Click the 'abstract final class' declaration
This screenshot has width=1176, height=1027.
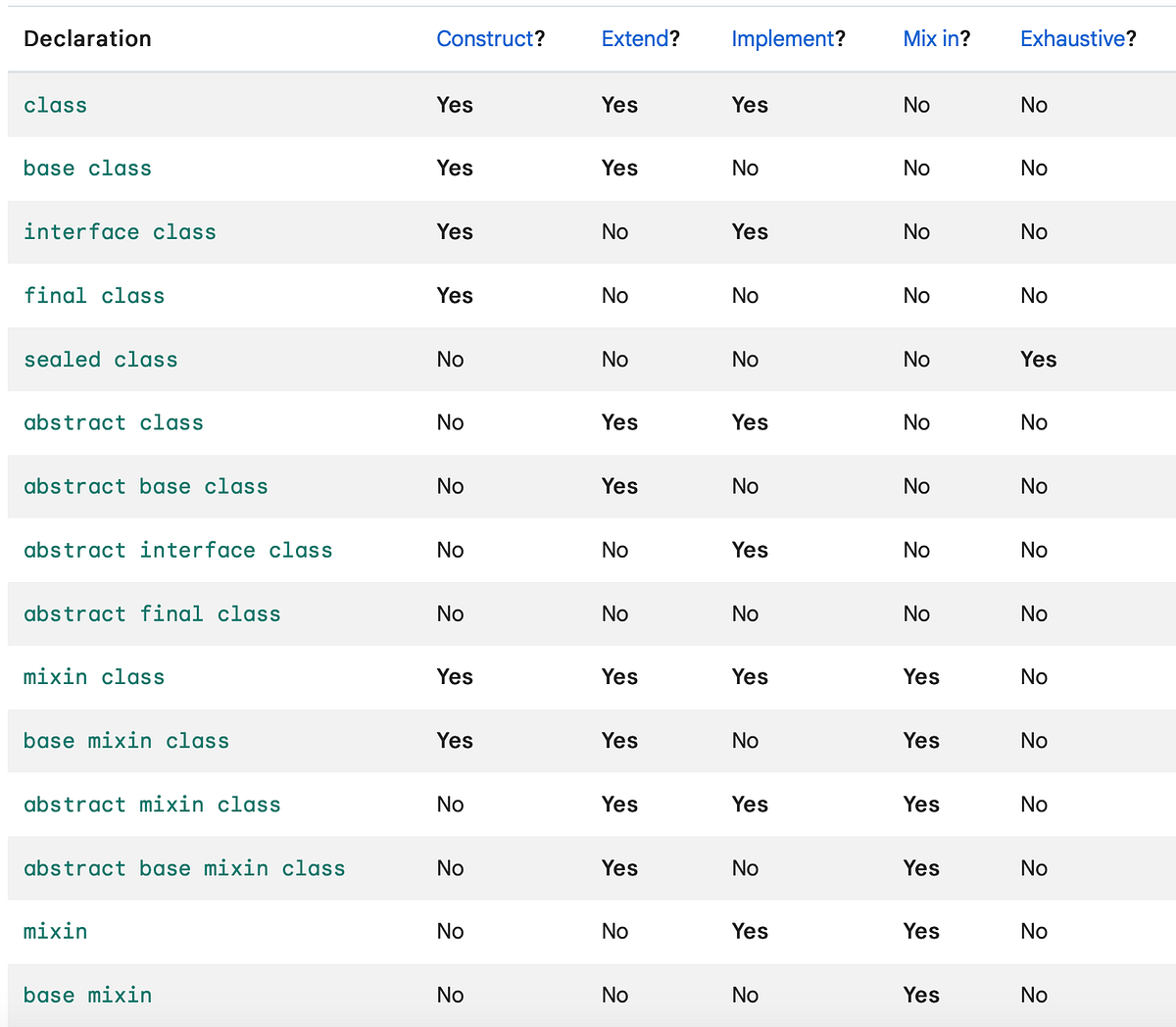(152, 614)
